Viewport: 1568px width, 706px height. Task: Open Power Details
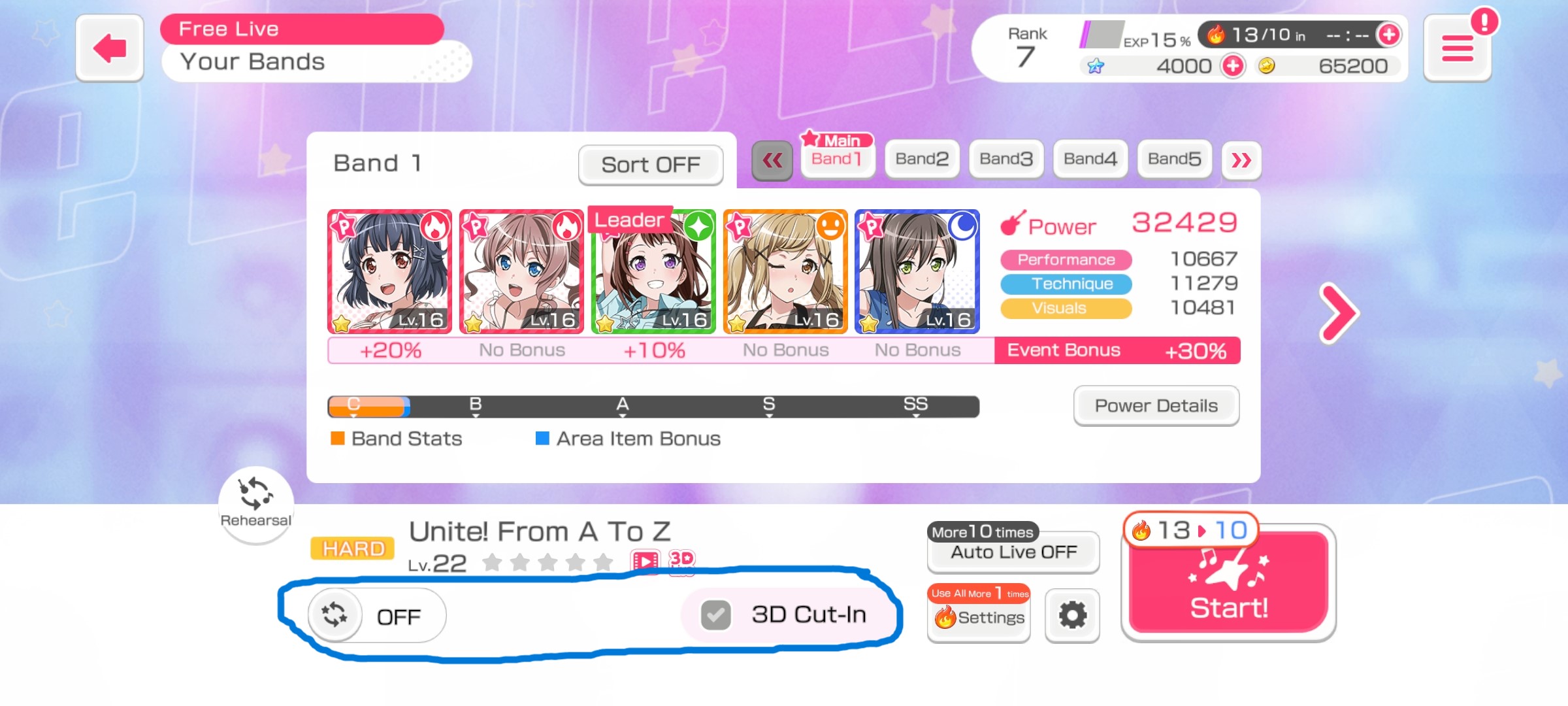tap(1156, 406)
